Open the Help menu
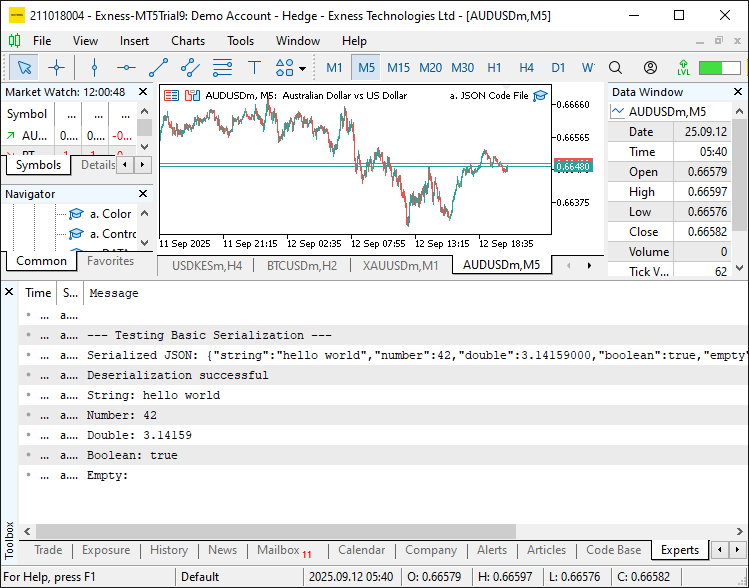Screen dimensions: 749x588 pos(354,41)
